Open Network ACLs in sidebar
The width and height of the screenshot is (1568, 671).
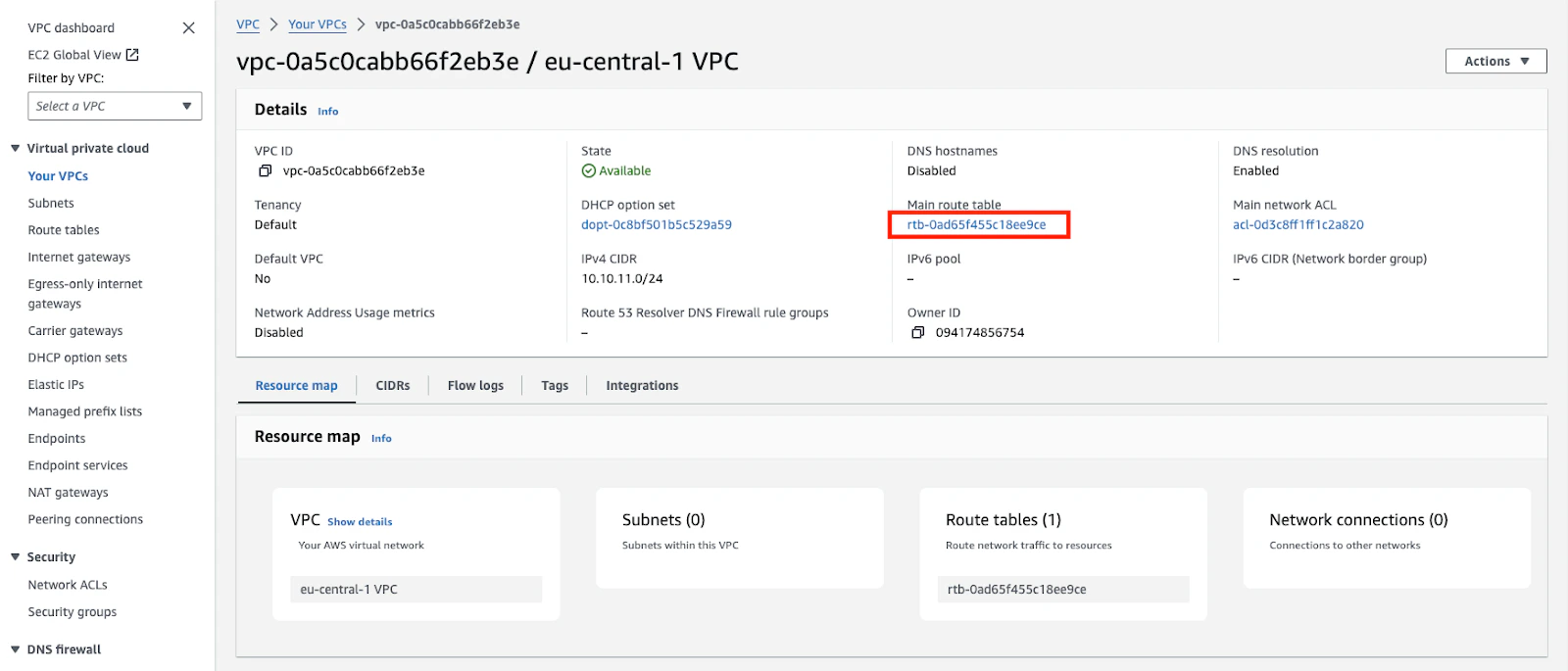[68, 585]
